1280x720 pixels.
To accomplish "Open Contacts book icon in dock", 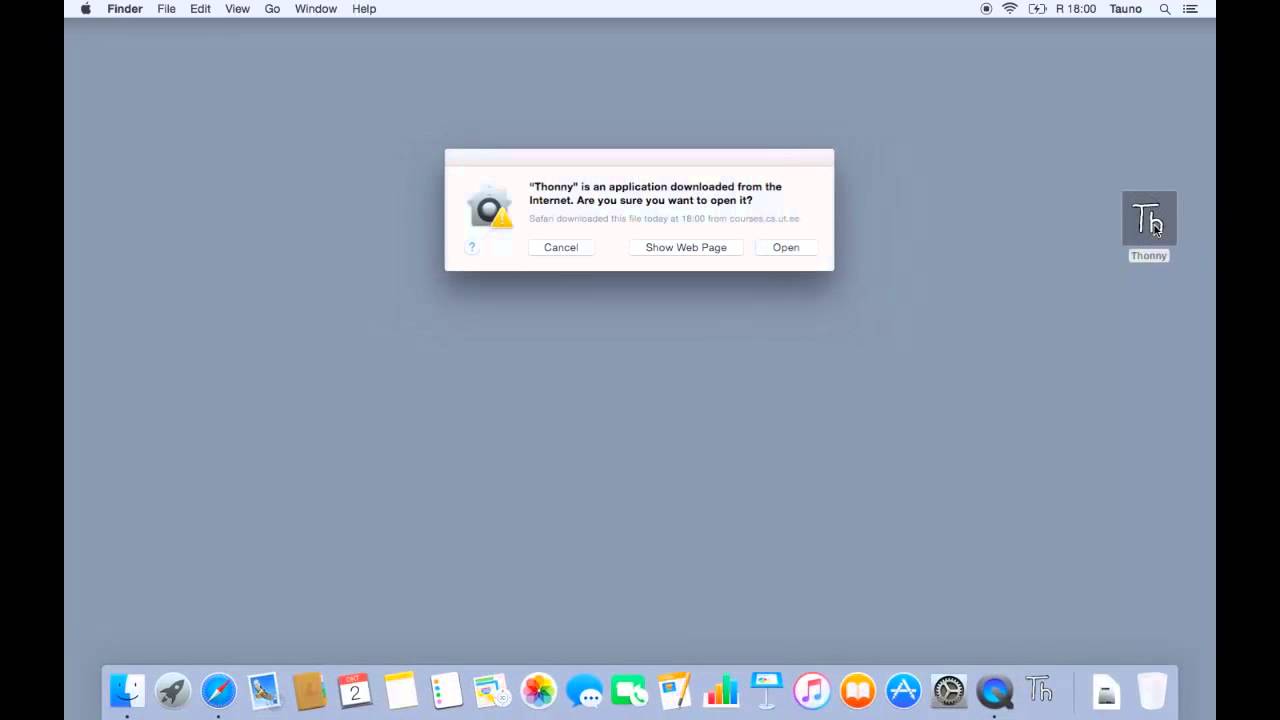I will pos(310,690).
